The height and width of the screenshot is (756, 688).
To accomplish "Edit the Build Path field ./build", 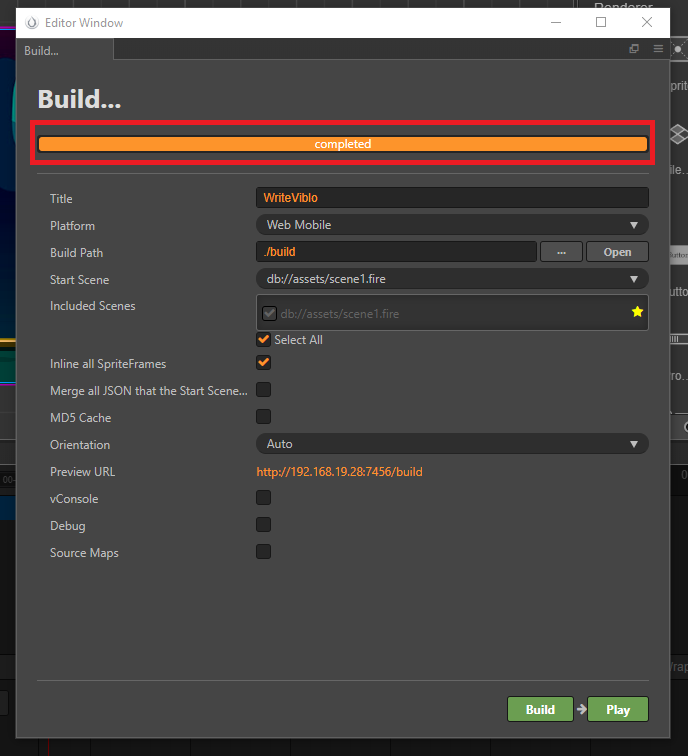I will point(396,252).
